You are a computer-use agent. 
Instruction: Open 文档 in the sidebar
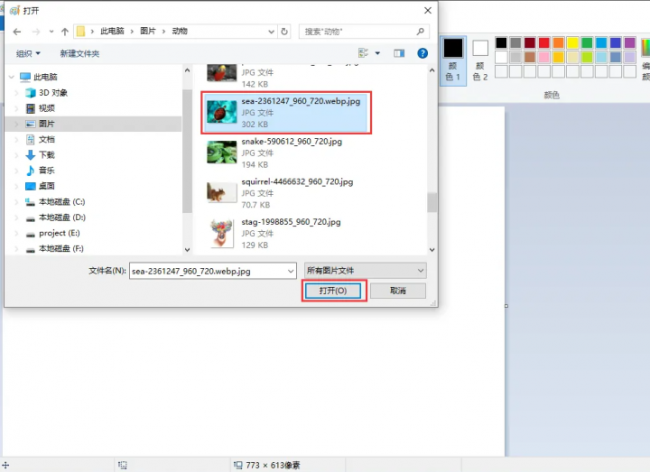click(46, 139)
